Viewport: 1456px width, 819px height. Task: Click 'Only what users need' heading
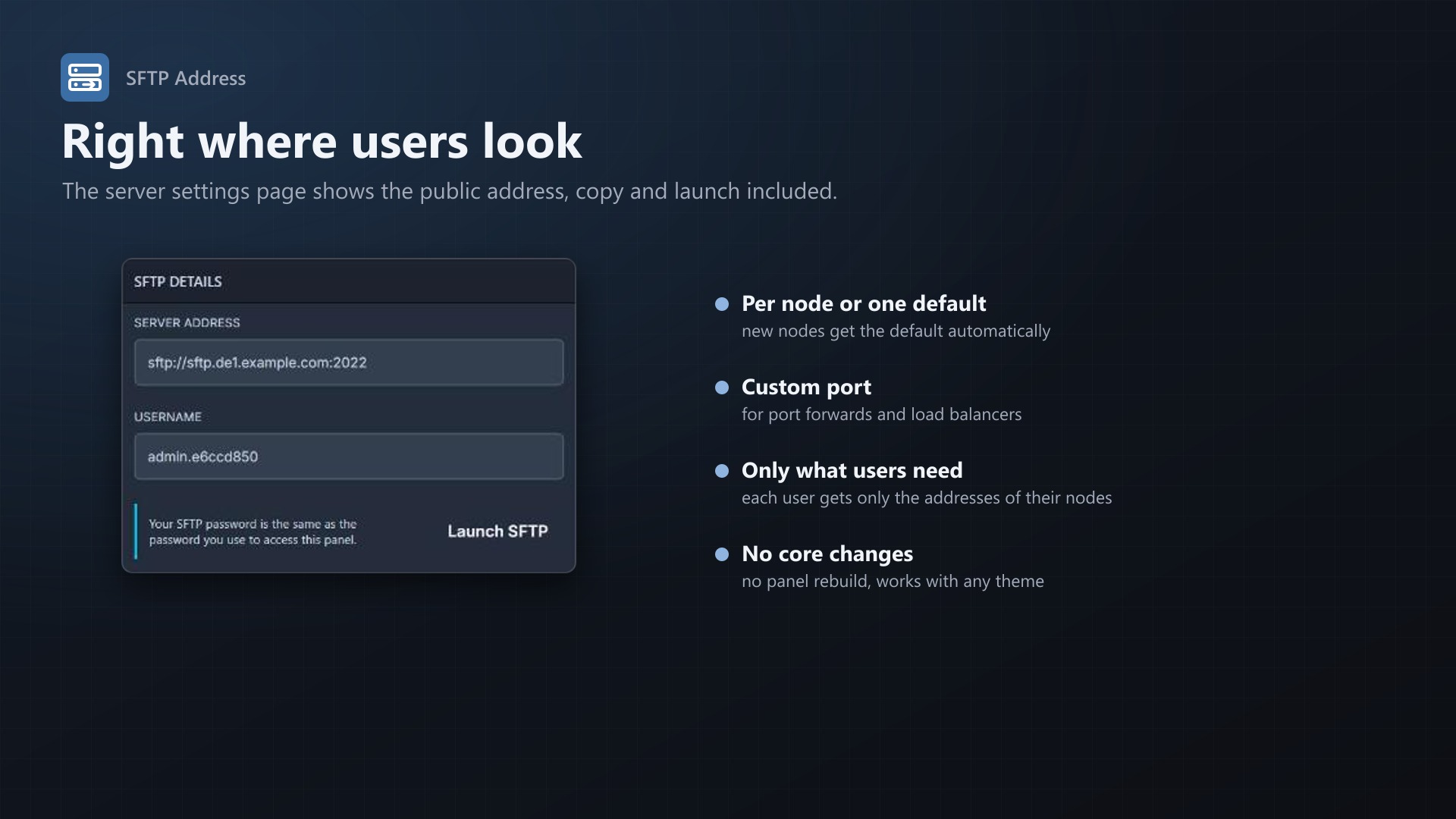[852, 471]
